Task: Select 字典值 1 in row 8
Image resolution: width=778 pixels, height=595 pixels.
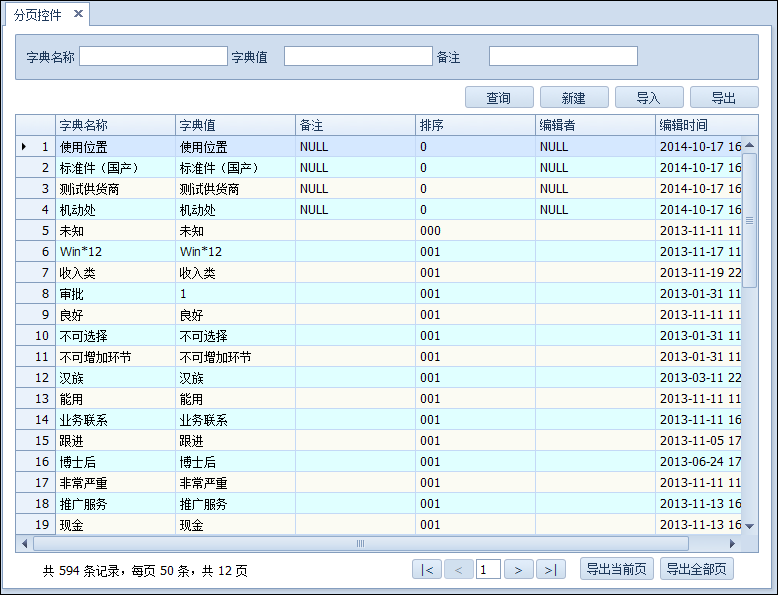Action: (235, 293)
